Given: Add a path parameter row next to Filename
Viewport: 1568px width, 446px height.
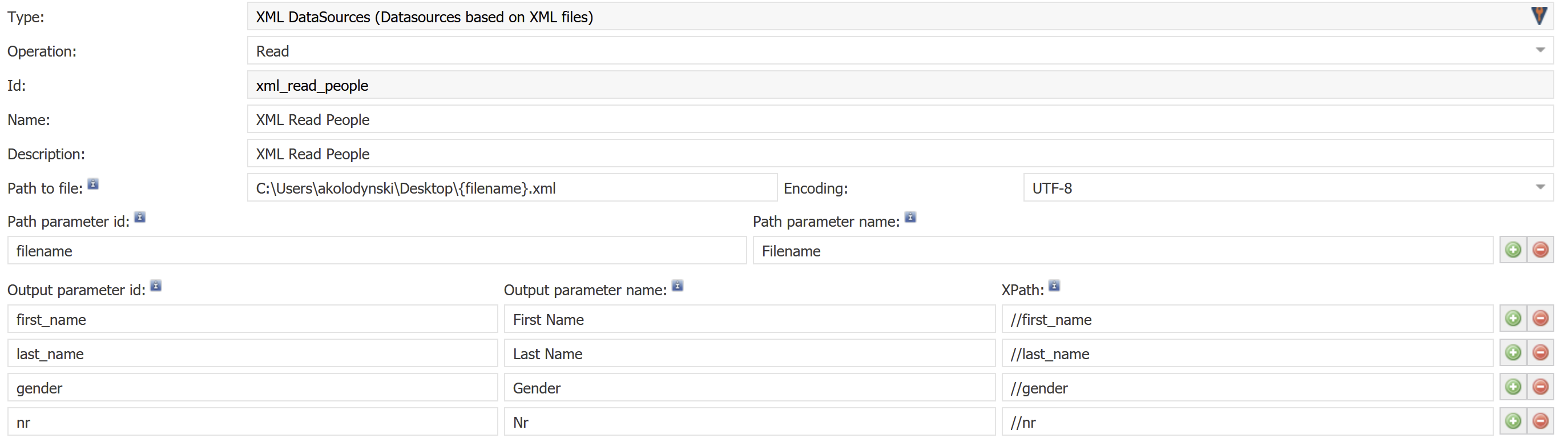Looking at the screenshot, I should click(1513, 250).
